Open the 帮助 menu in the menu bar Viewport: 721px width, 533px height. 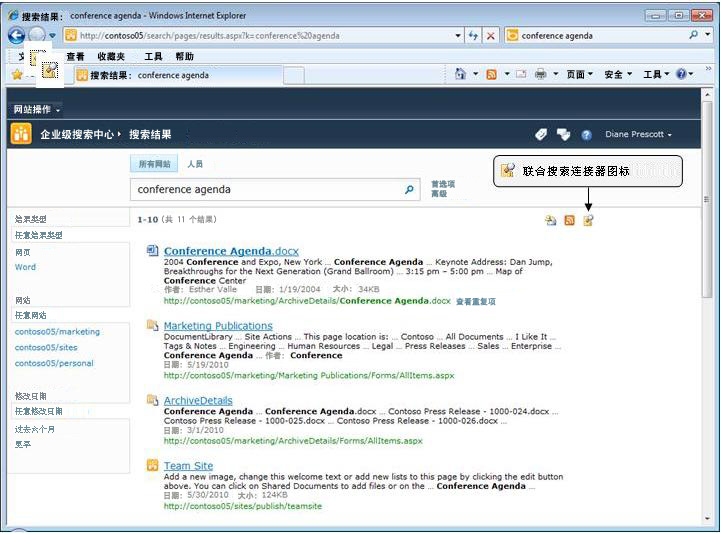click(x=184, y=56)
